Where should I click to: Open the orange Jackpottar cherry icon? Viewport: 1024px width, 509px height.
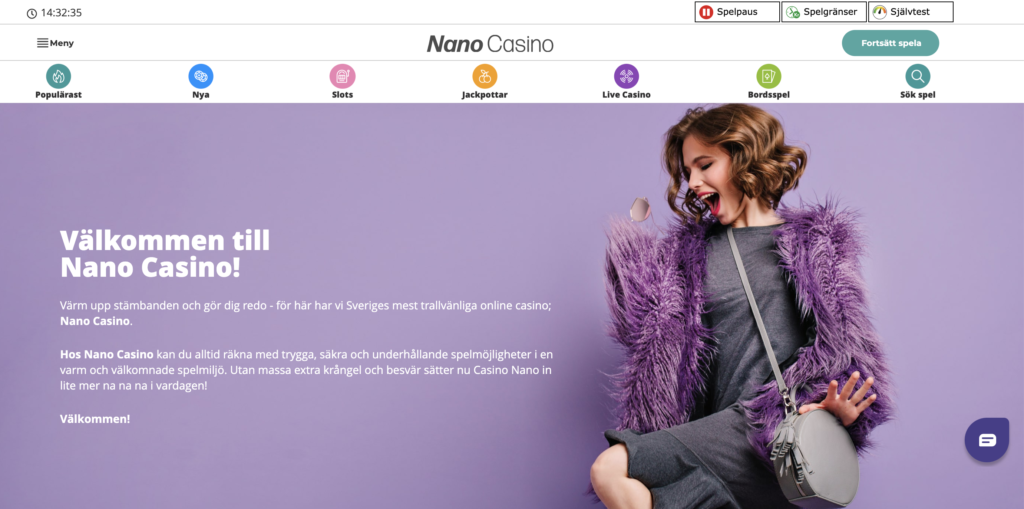(485, 76)
